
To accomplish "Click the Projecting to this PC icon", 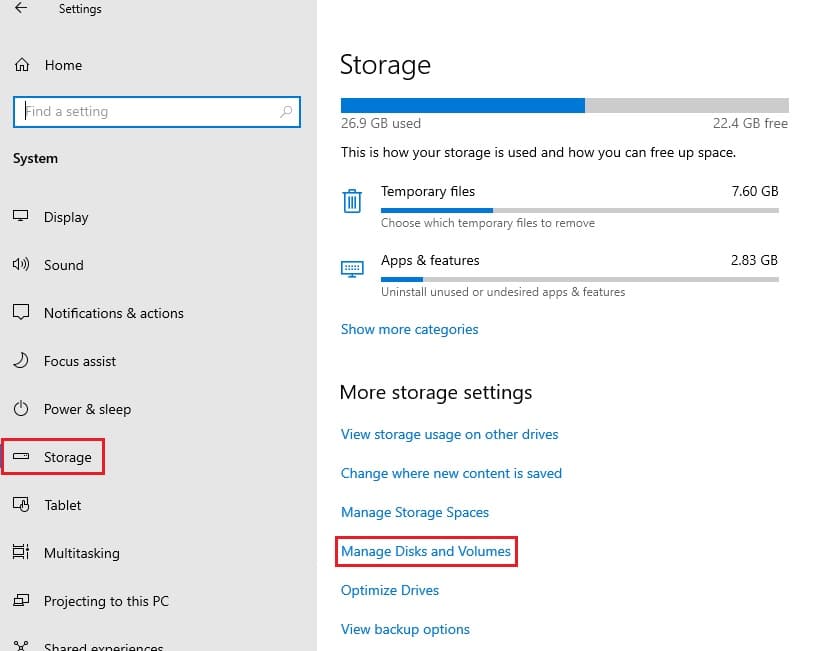I will click(x=21, y=601).
